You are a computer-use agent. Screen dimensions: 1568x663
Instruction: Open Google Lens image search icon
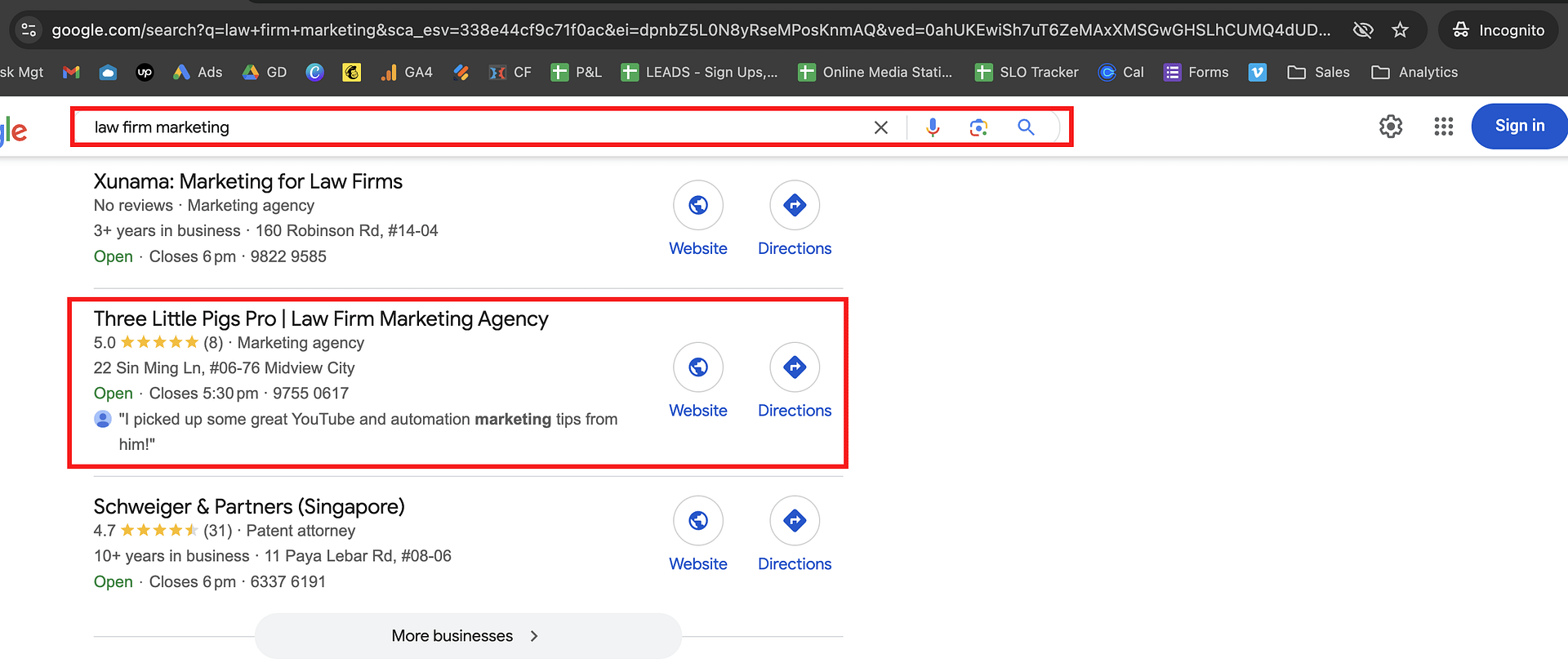978,127
